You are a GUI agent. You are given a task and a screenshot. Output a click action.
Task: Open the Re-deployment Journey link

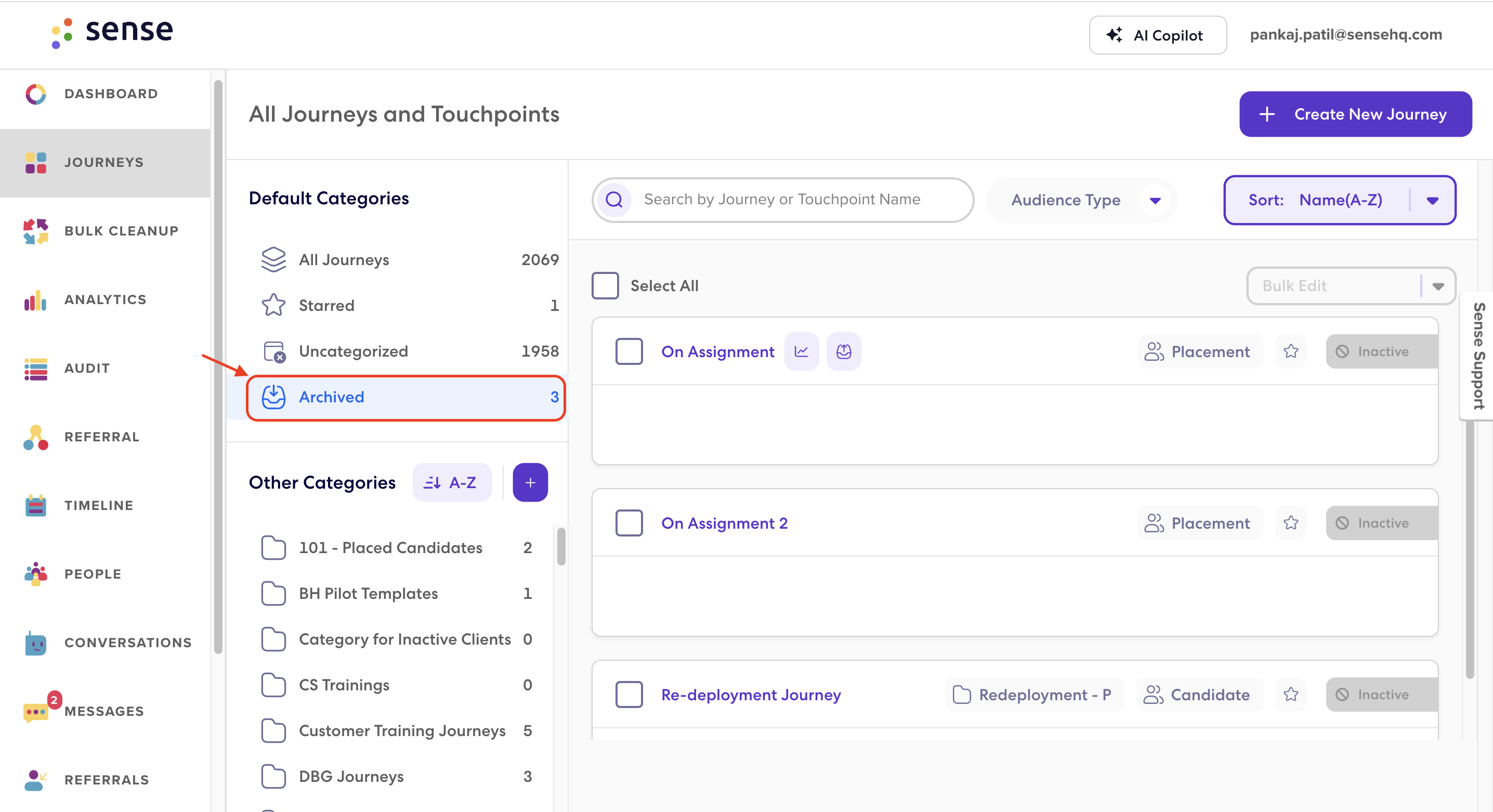click(x=751, y=695)
